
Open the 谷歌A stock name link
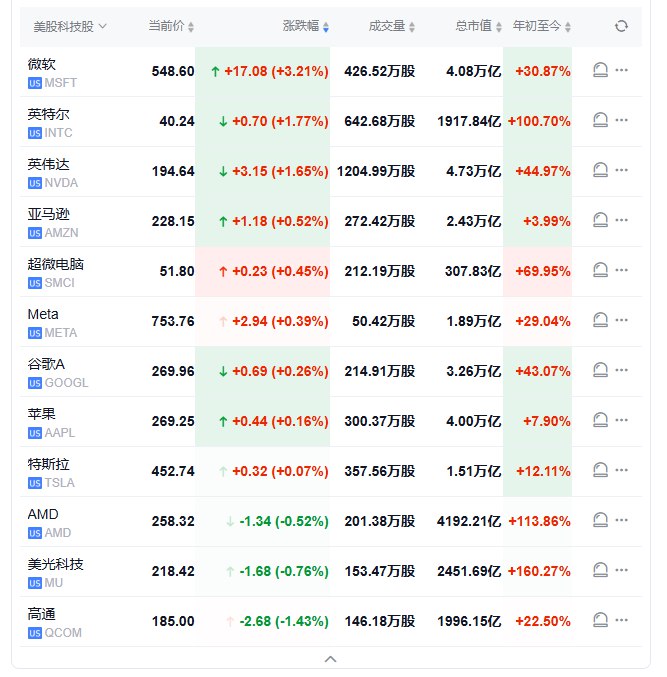coord(46,364)
